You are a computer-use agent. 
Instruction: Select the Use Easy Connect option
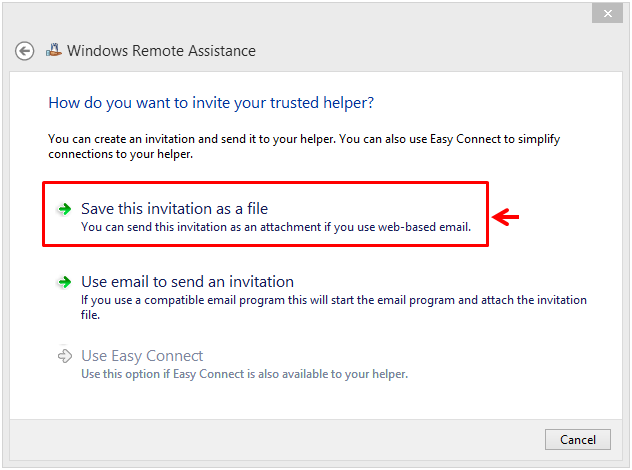[142, 356]
